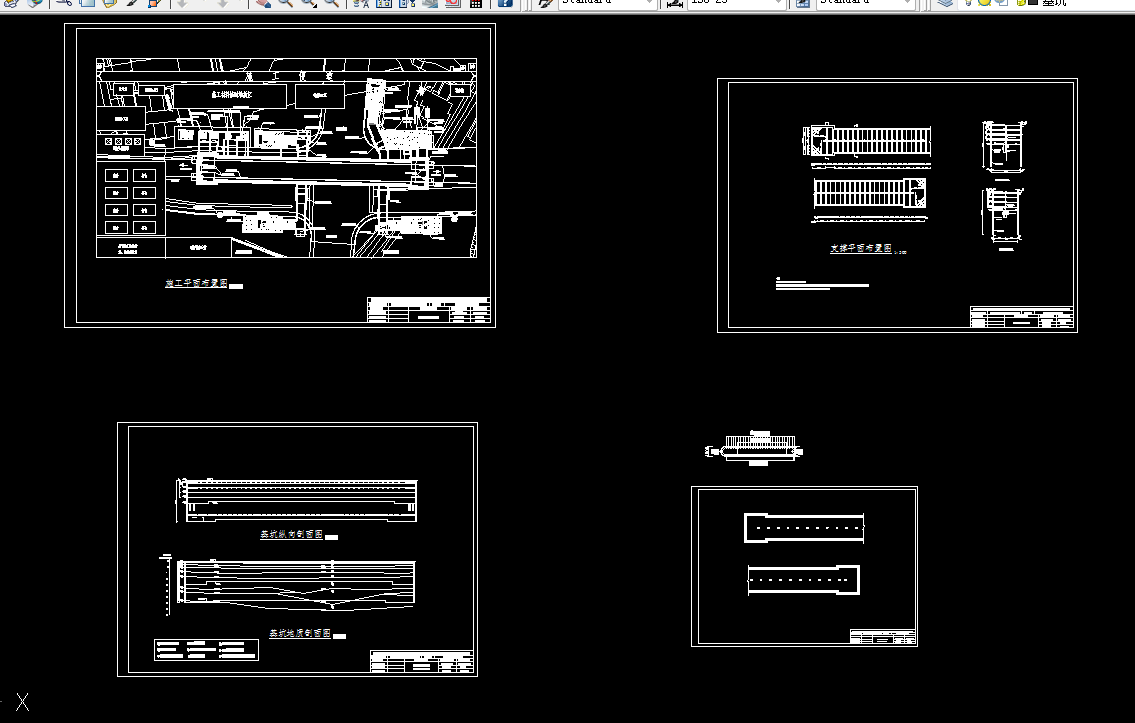Click the 施工平面布置图 drawing title

pyautogui.click(x=196, y=284)
